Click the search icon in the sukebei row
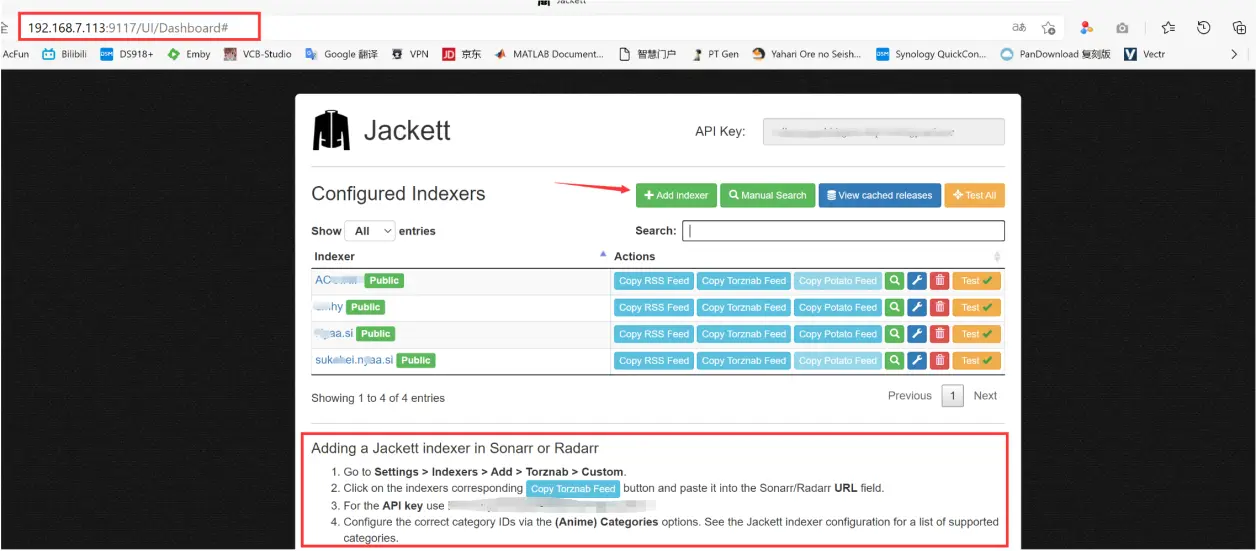This screenshot has height=551, width=1256. click(895, 360)
